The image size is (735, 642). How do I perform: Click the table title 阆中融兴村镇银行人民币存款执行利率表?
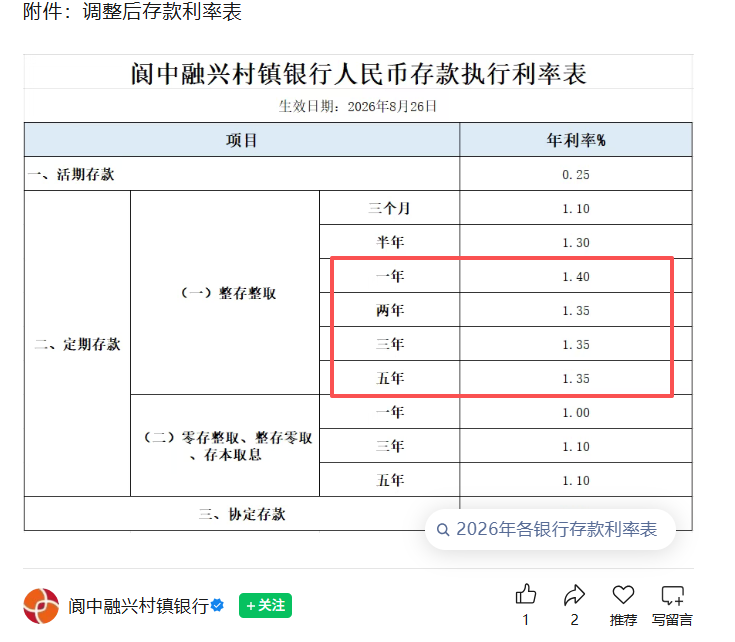coord(359,74)
